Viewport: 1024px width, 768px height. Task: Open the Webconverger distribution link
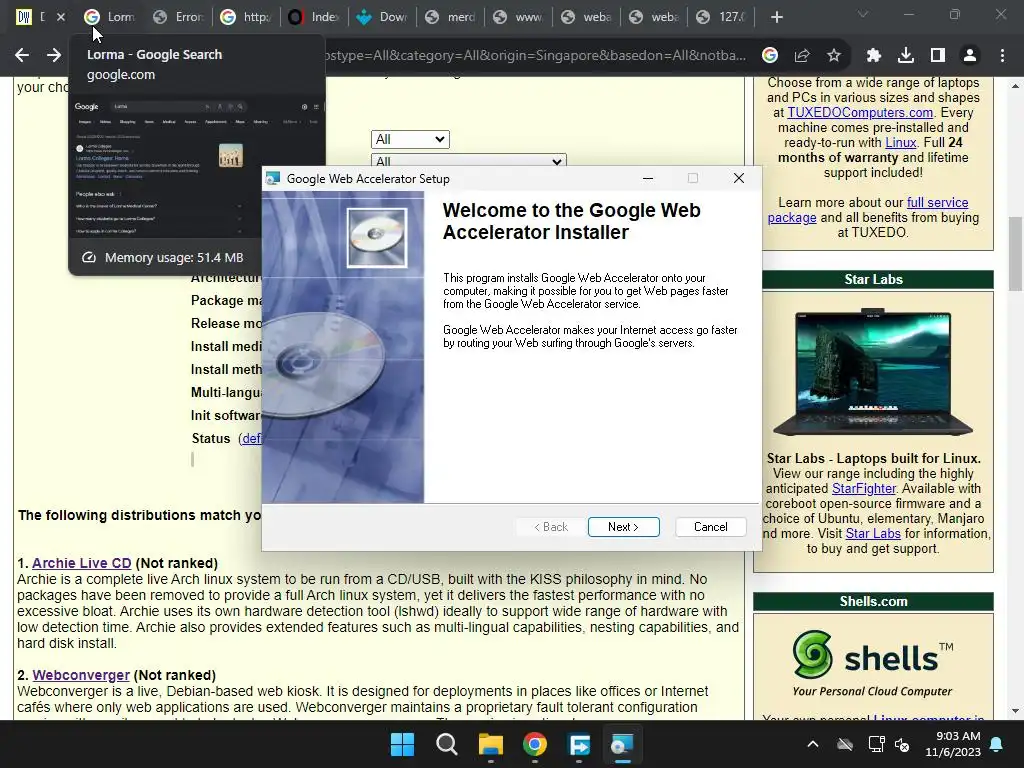pyautogui.click(x=81, y=675)
